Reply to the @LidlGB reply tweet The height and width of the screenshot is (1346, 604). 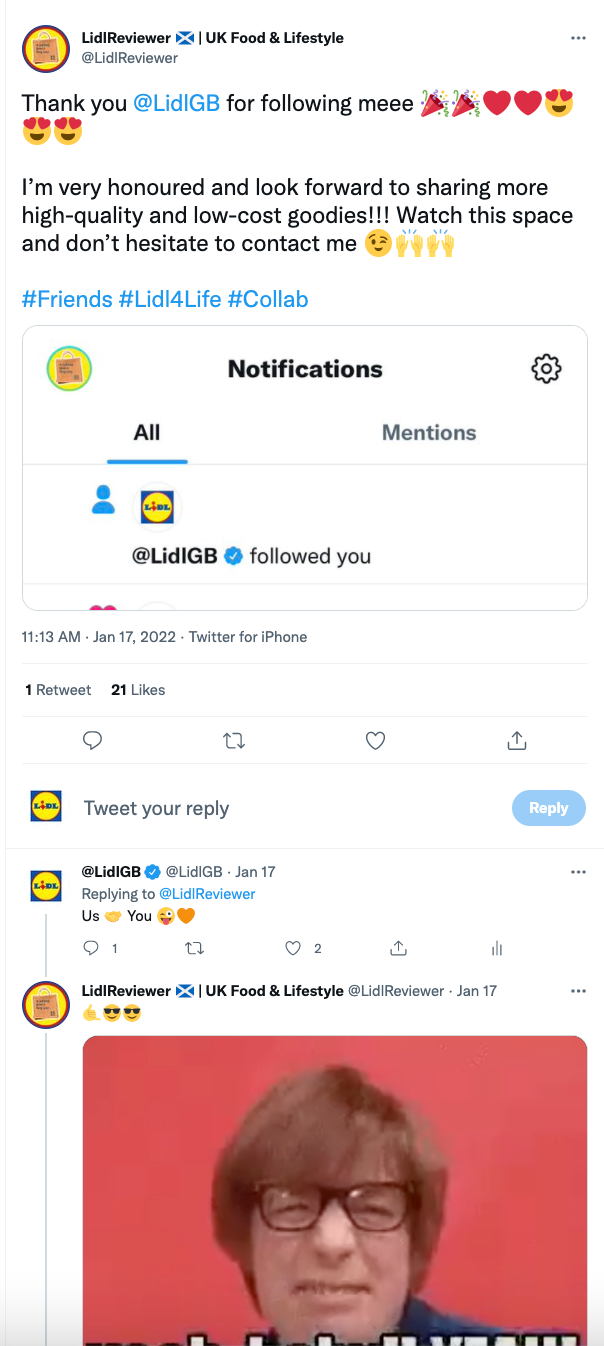click(91, 948)
